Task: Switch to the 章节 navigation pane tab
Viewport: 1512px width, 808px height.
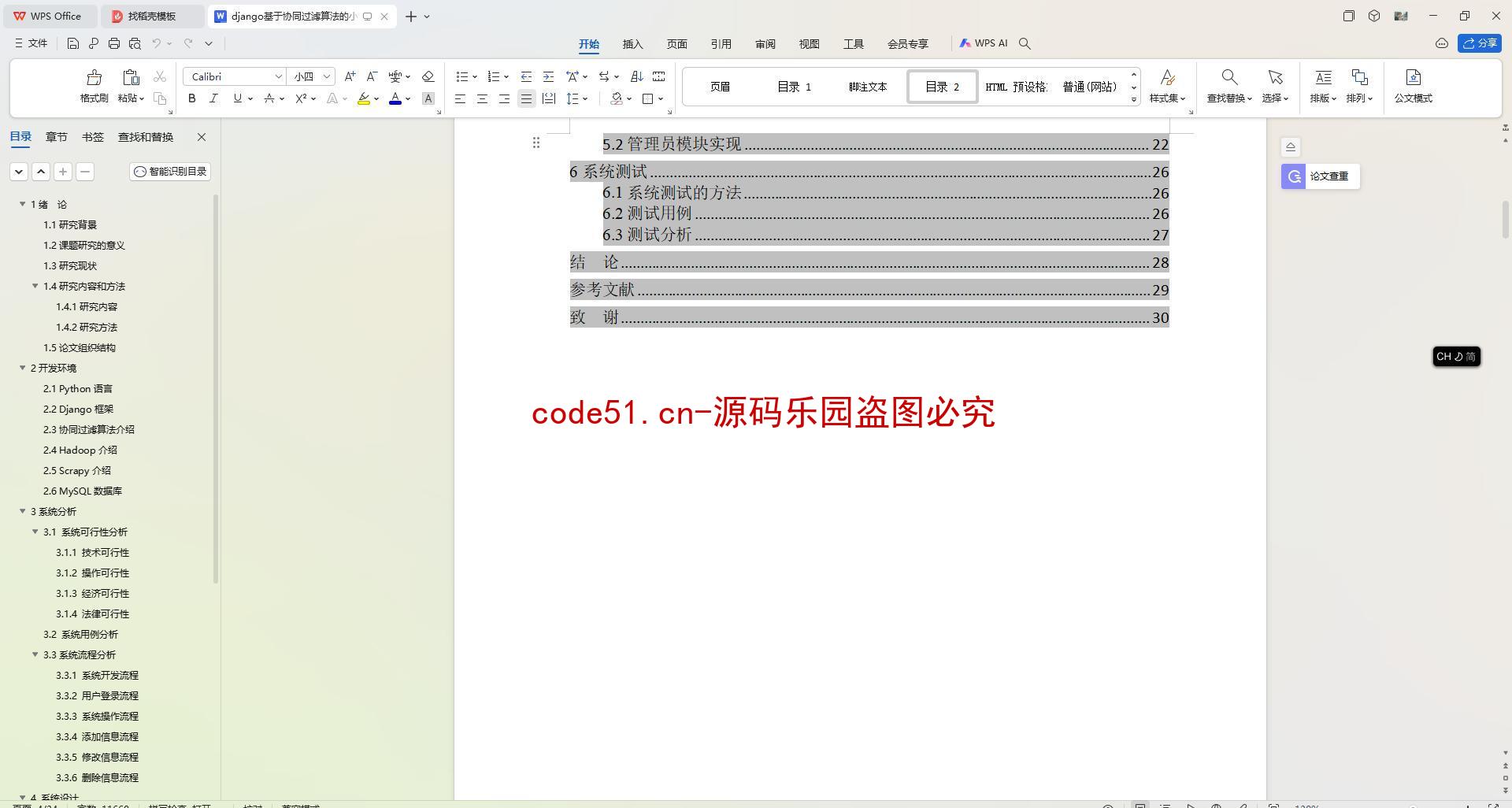Action: point(56,137)
